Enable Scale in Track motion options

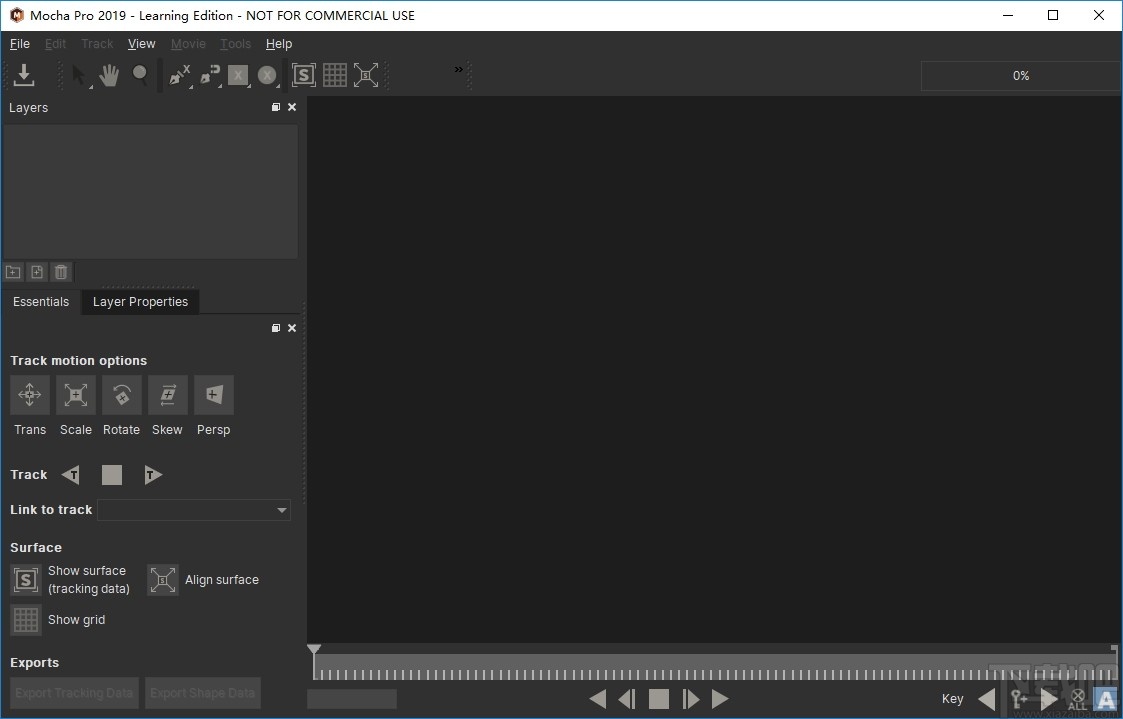(75, 394)
